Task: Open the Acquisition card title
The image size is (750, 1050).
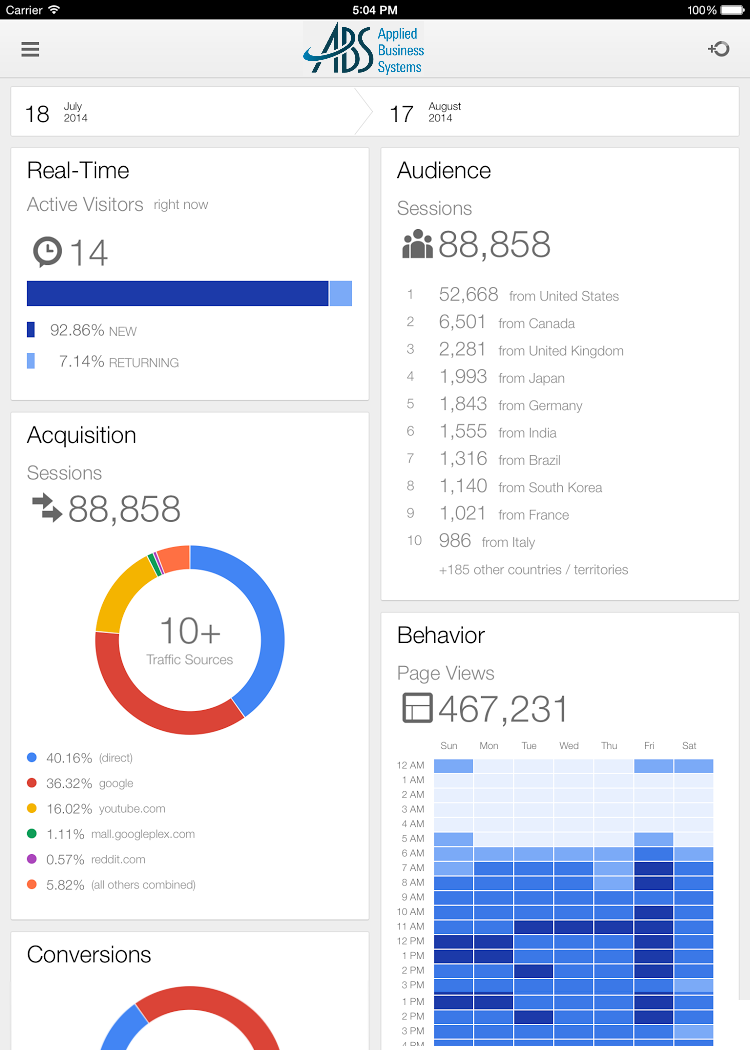Action: 82,435
